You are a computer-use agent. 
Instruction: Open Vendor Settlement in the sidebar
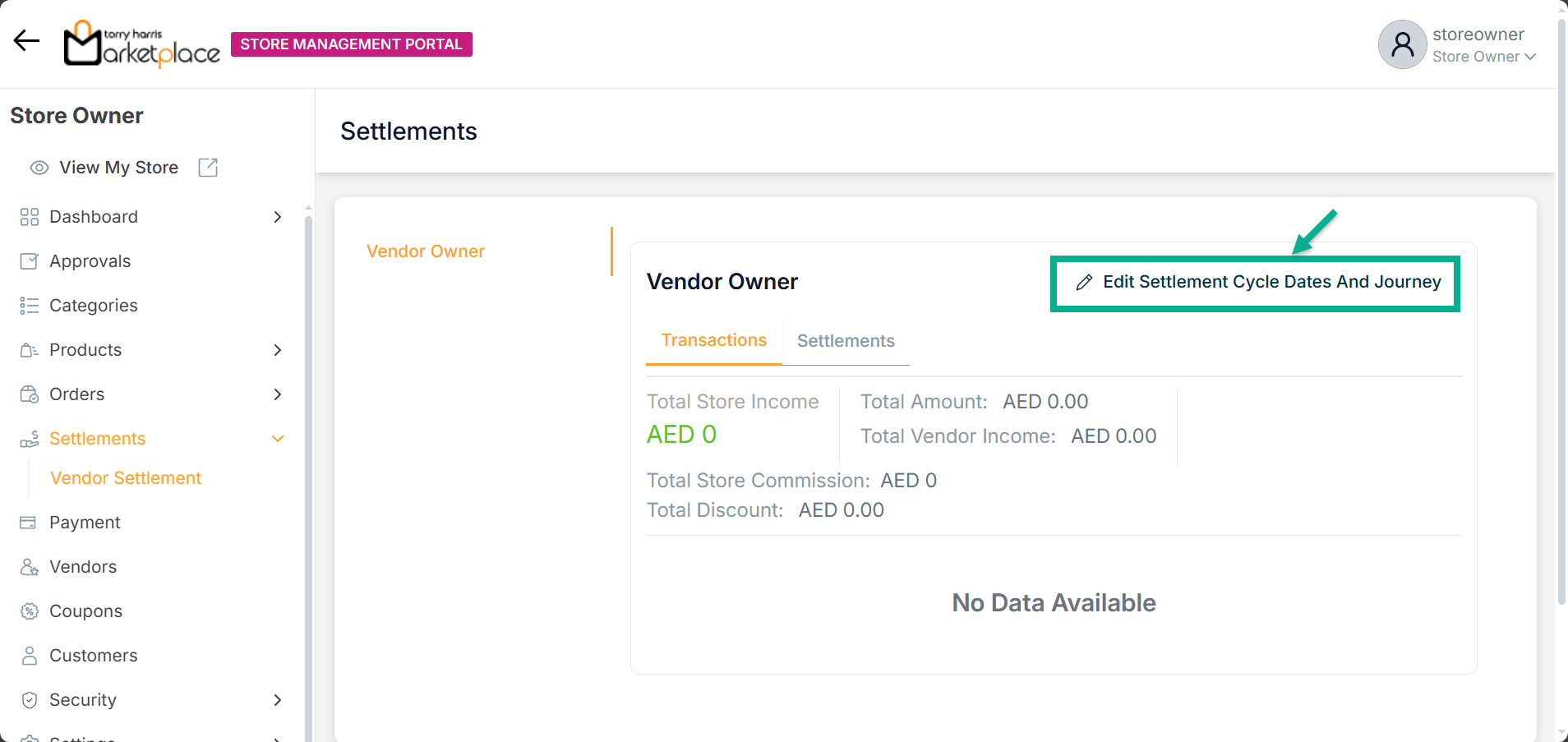[126, 478]
